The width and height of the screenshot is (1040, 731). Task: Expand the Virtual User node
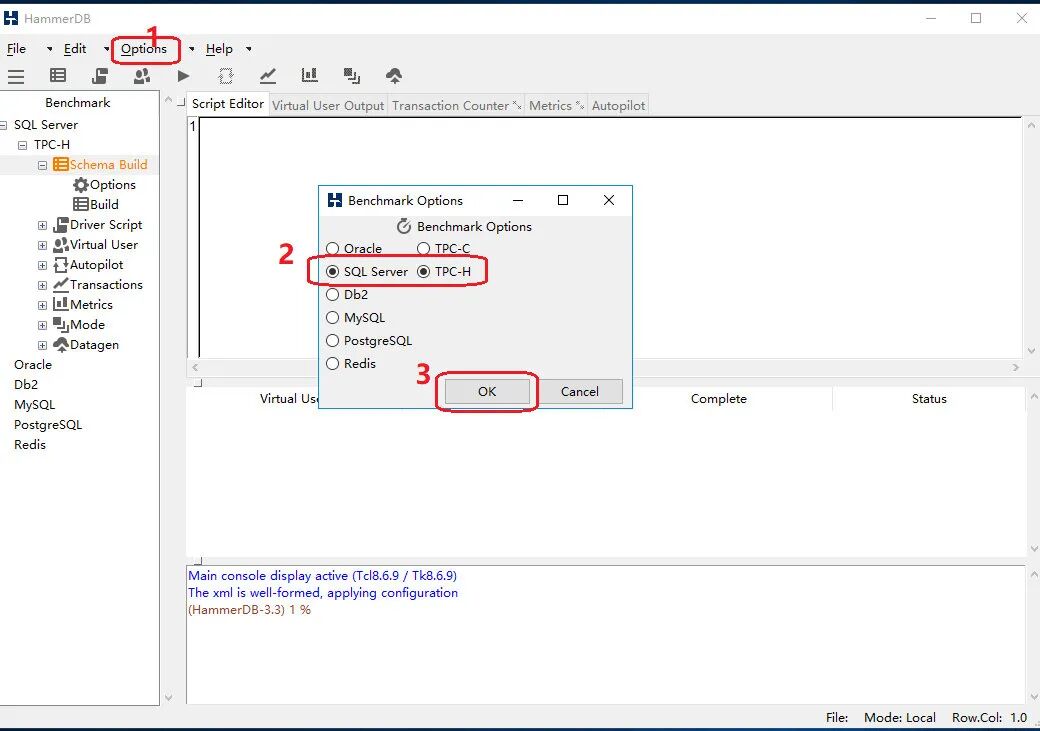pos(42,245)
